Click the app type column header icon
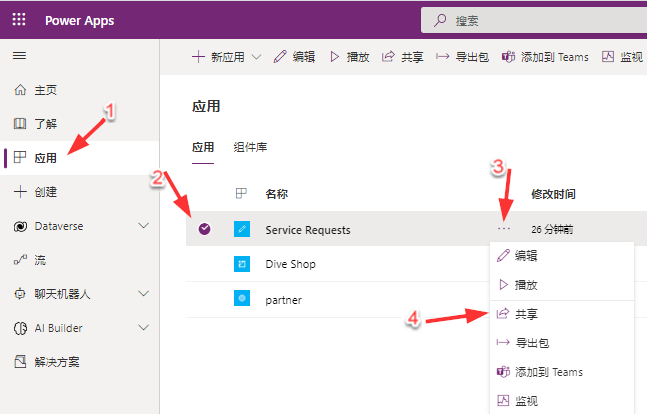 [241, 193]
